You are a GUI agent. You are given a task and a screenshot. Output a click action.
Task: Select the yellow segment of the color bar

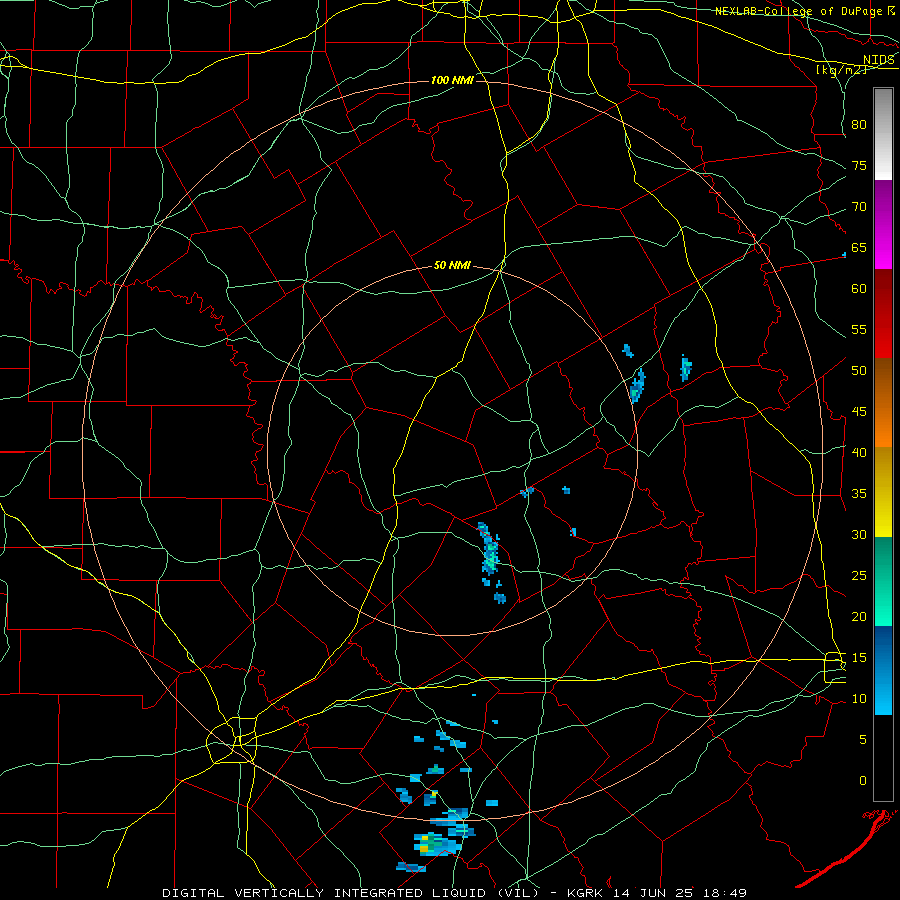coord(883,492)
